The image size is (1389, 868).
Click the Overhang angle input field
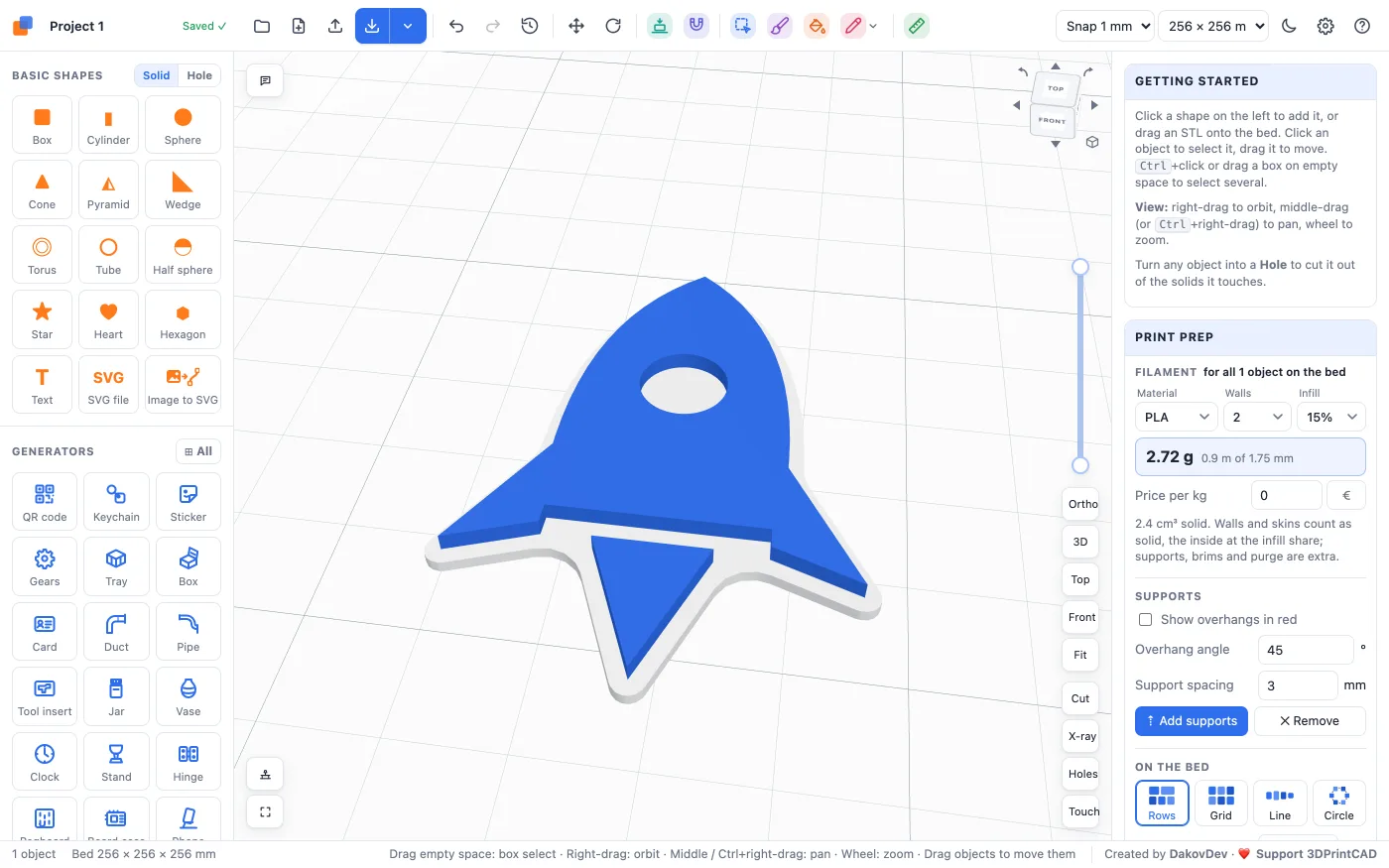1306,650
